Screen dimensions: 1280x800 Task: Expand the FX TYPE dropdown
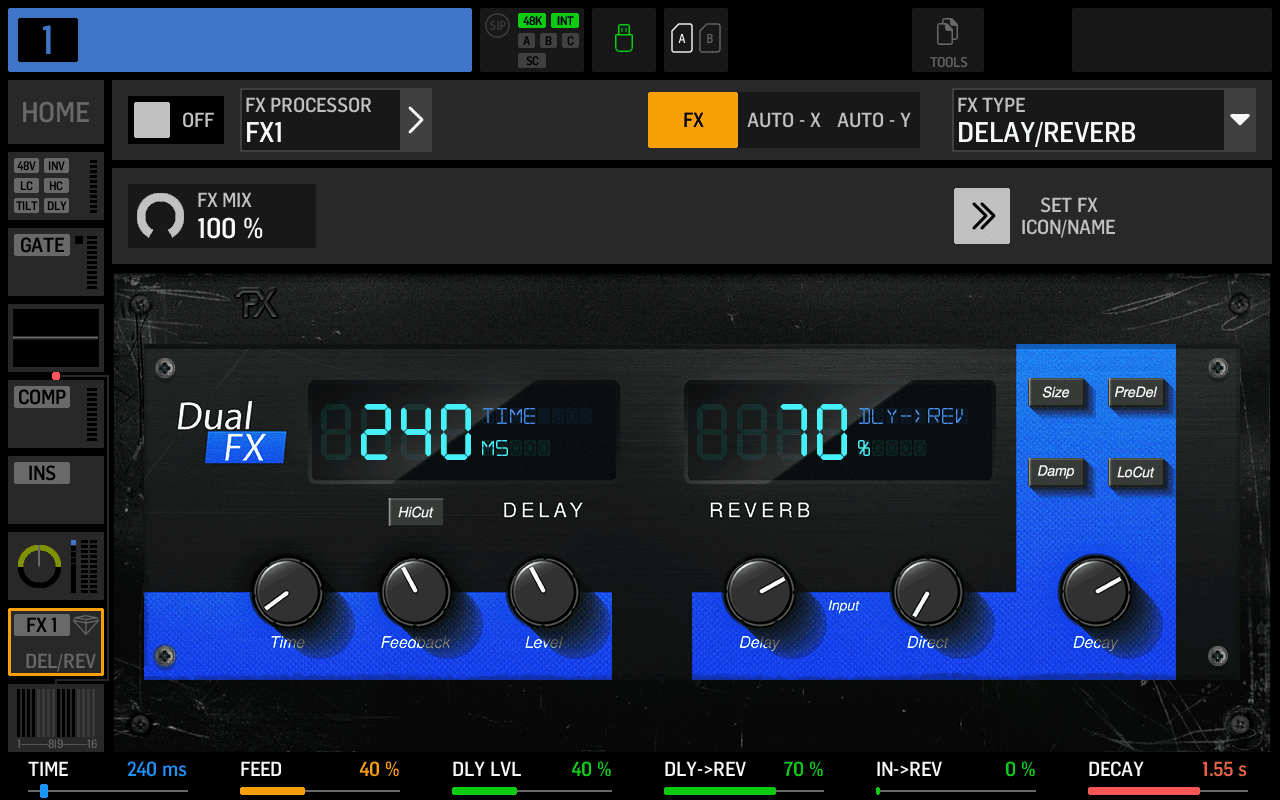point(1239,120)
